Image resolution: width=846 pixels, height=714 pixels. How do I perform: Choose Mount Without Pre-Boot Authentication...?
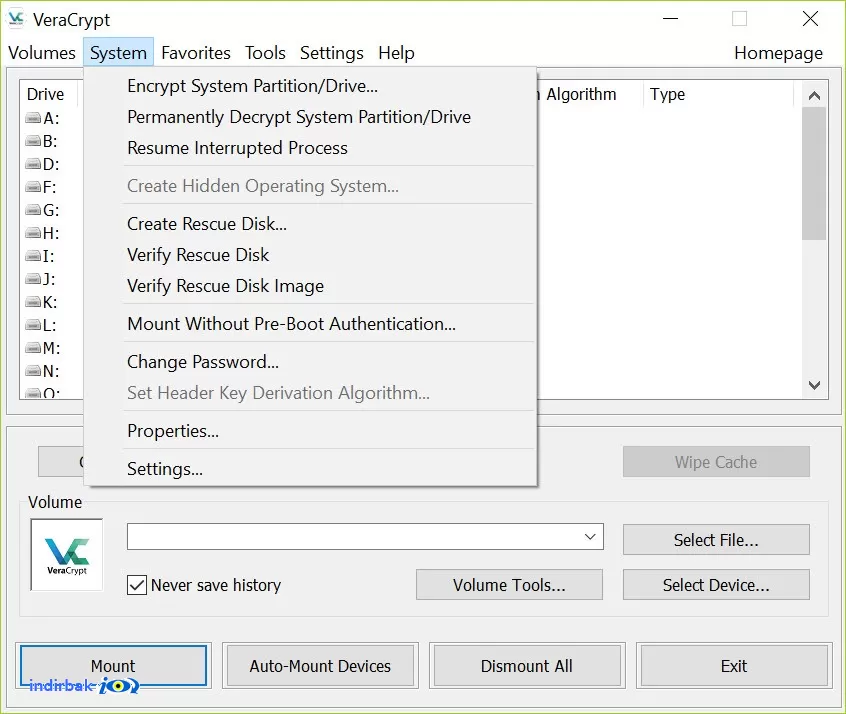point(311,324)
